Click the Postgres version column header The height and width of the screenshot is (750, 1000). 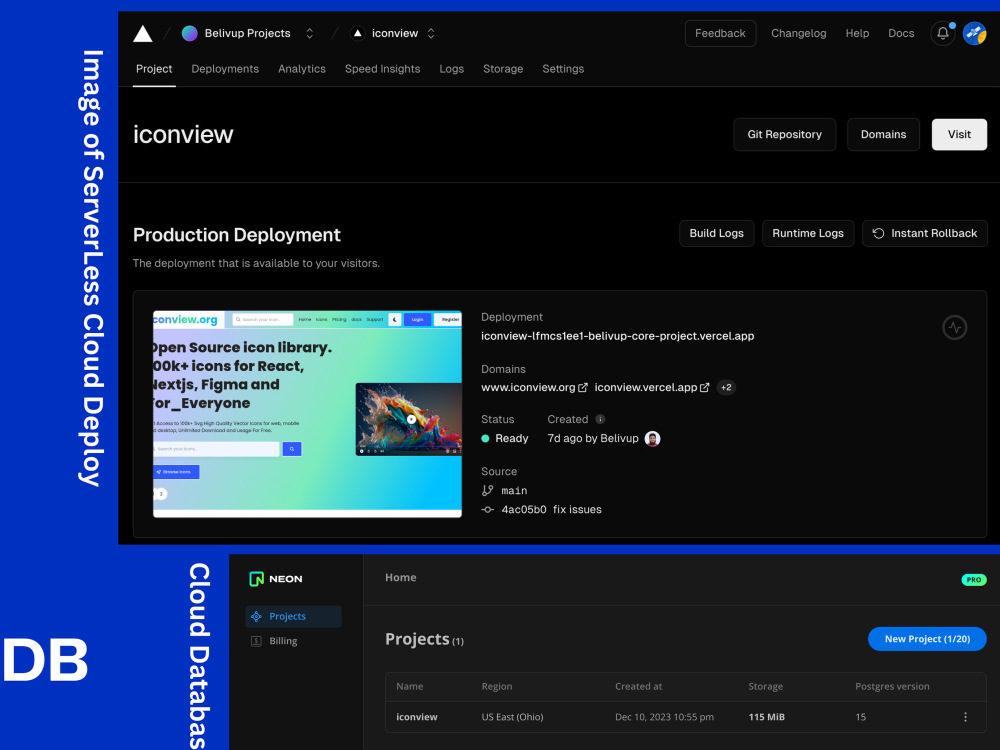click(892, 686)
